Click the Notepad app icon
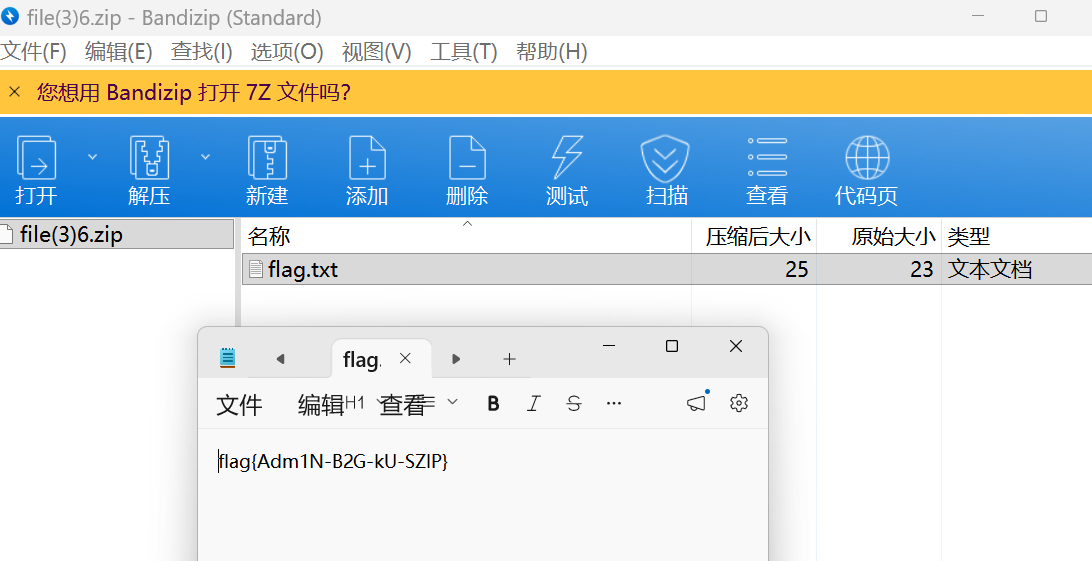Screen dimensions: 1092x561 pos(228,358)
